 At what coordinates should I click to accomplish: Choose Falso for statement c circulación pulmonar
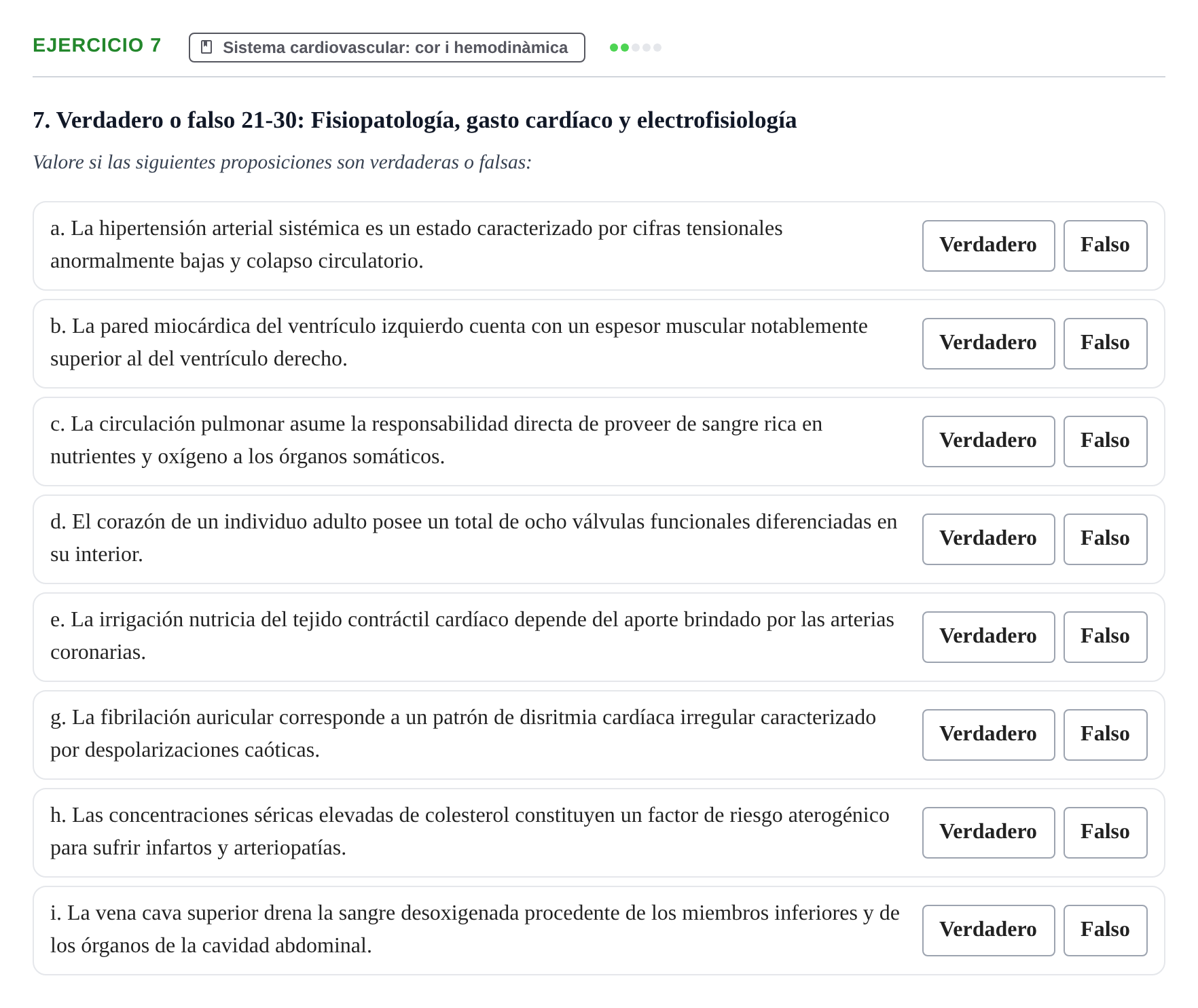click(x=1105, y=441)
